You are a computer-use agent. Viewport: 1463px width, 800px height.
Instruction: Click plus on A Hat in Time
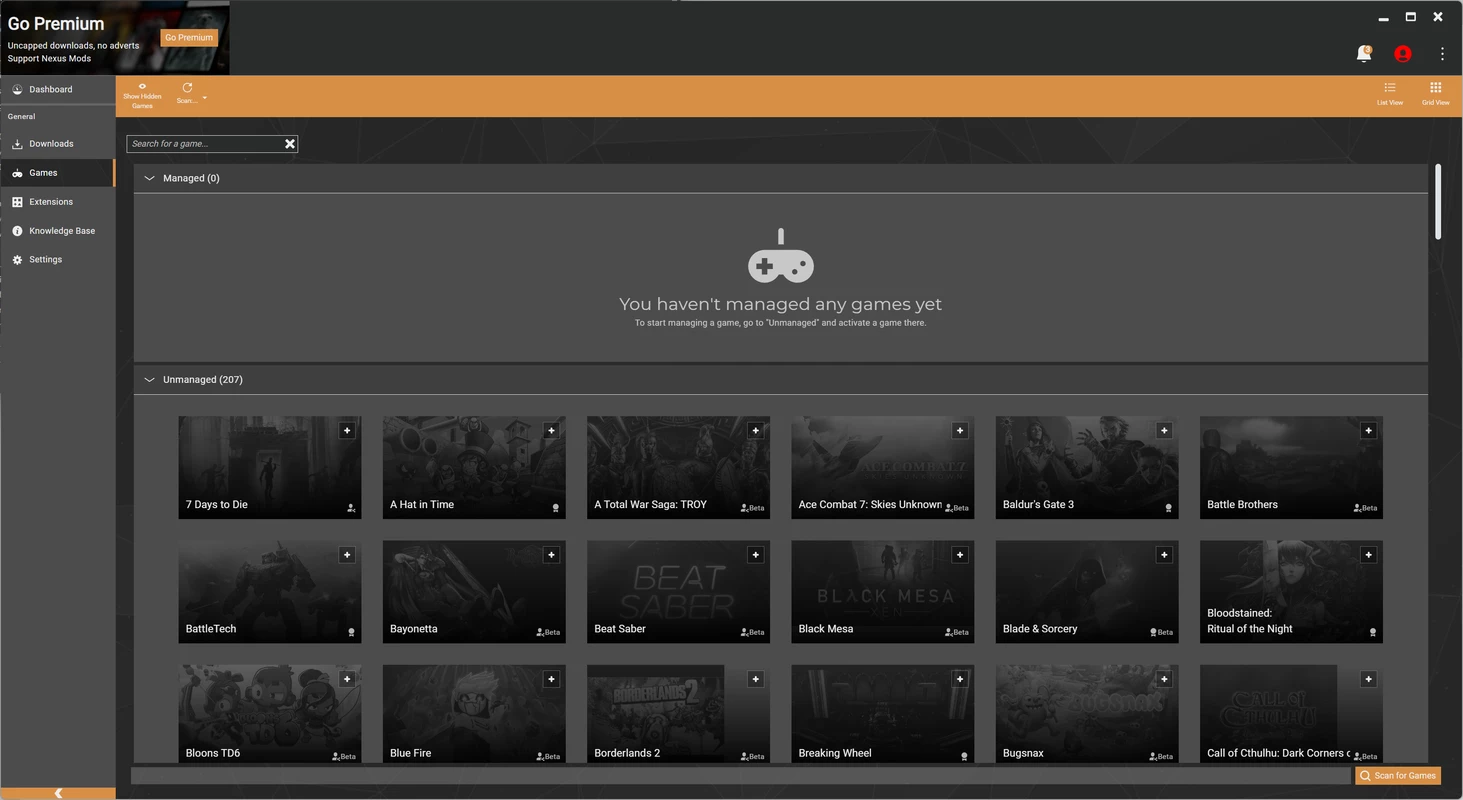(551, 431)
